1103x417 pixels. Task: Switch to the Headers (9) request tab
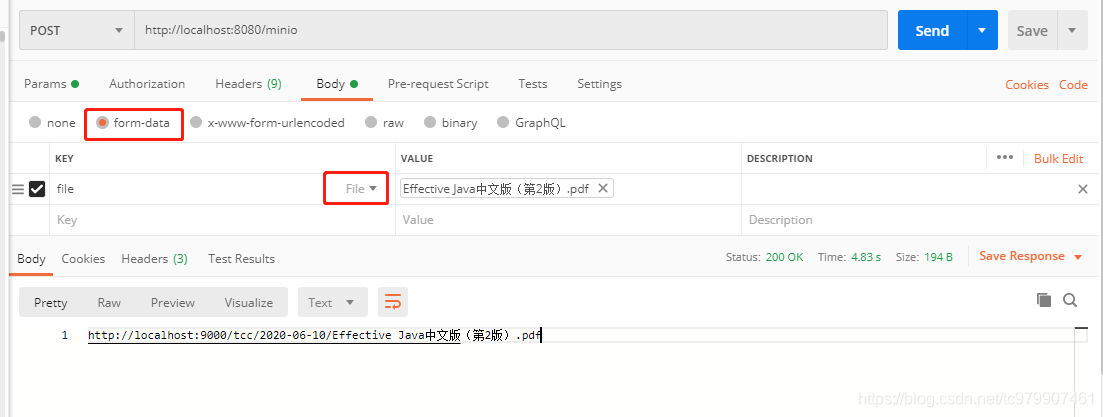pyautogui.click(x=248, y=84)
